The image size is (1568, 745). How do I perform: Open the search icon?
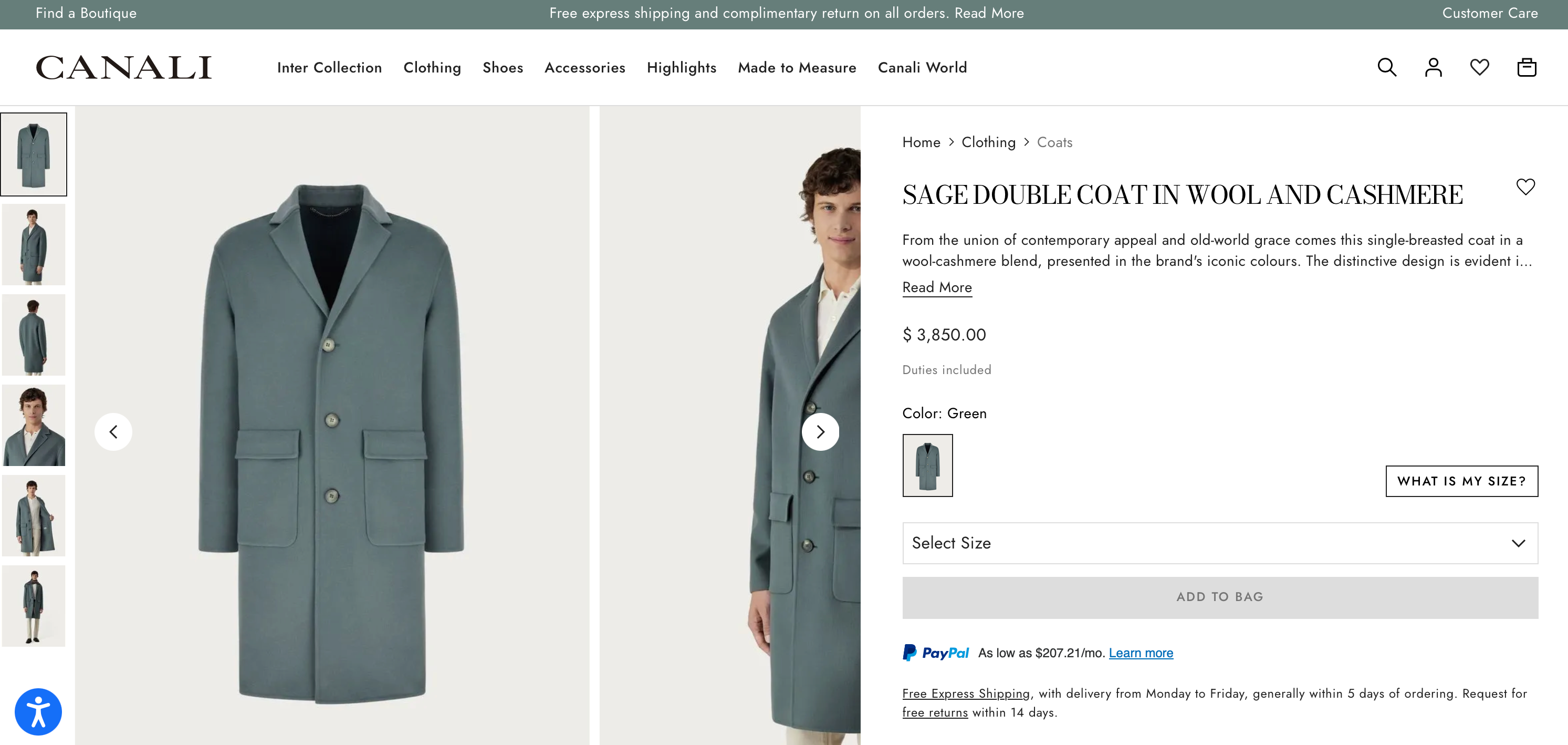click(x=1387, y=67)
